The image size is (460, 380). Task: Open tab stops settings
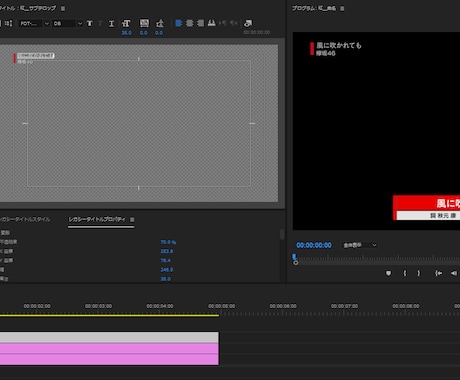(x=211, y=23)
